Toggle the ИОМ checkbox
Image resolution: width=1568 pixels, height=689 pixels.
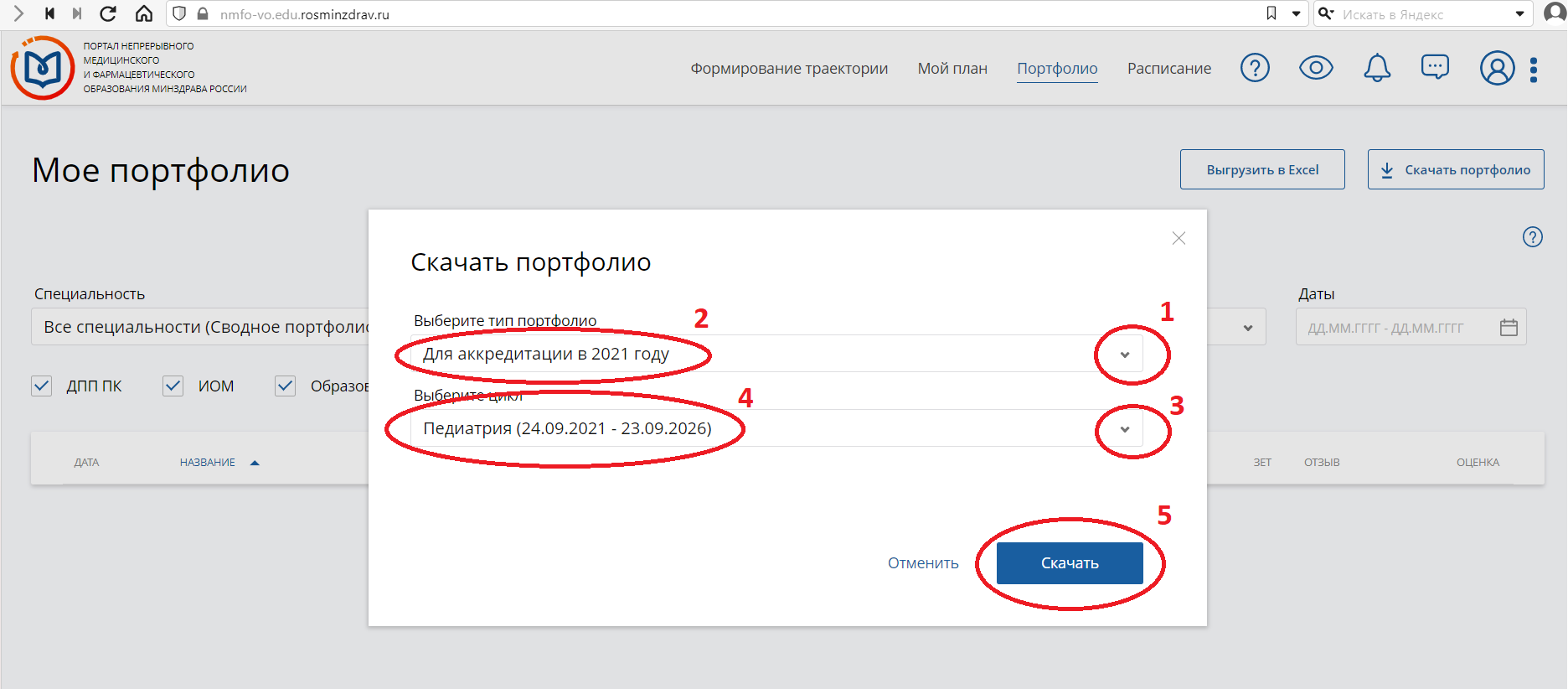173,386
